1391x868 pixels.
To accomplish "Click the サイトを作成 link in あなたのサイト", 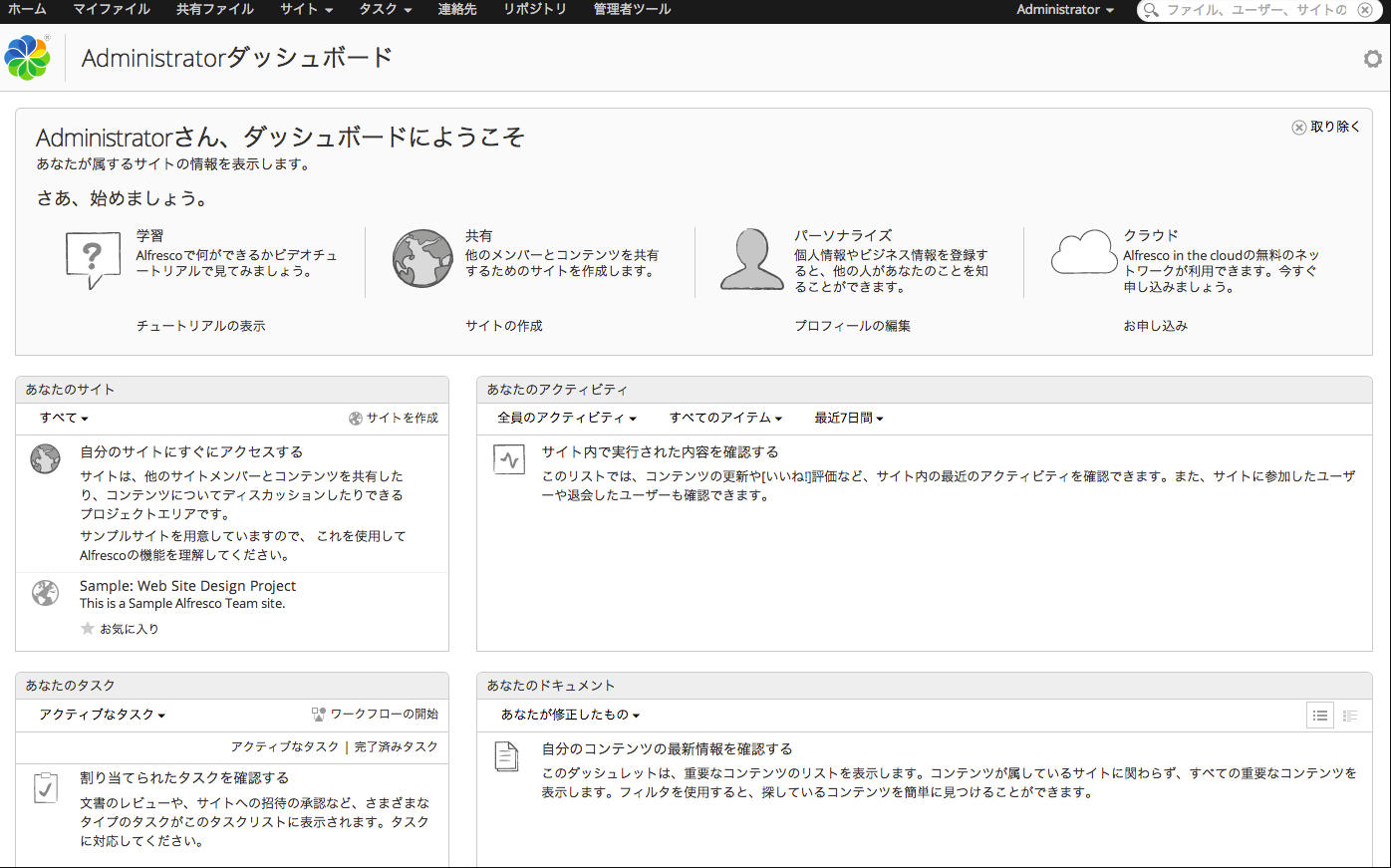I will (x=403, y=419).
